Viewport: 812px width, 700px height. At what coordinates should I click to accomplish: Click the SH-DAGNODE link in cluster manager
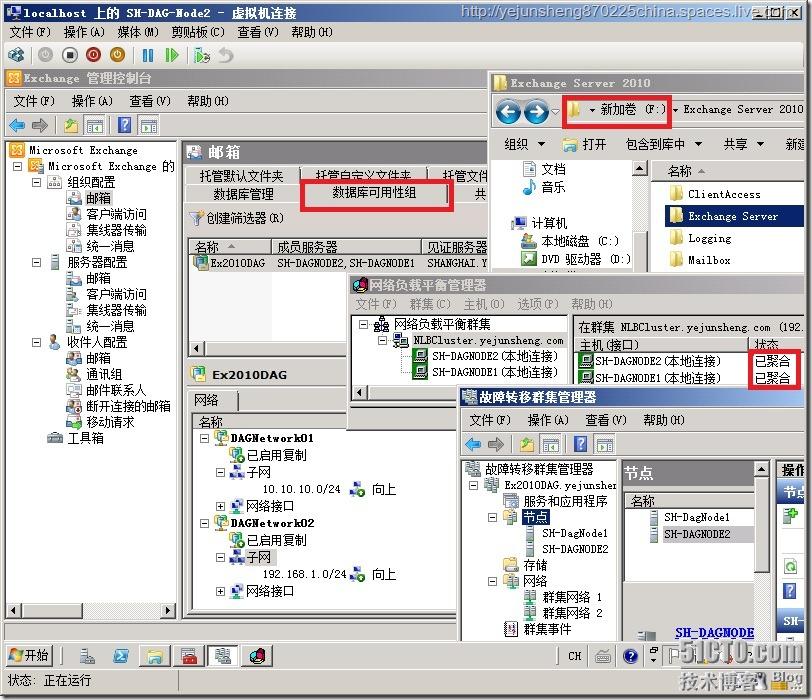(714, 633)
